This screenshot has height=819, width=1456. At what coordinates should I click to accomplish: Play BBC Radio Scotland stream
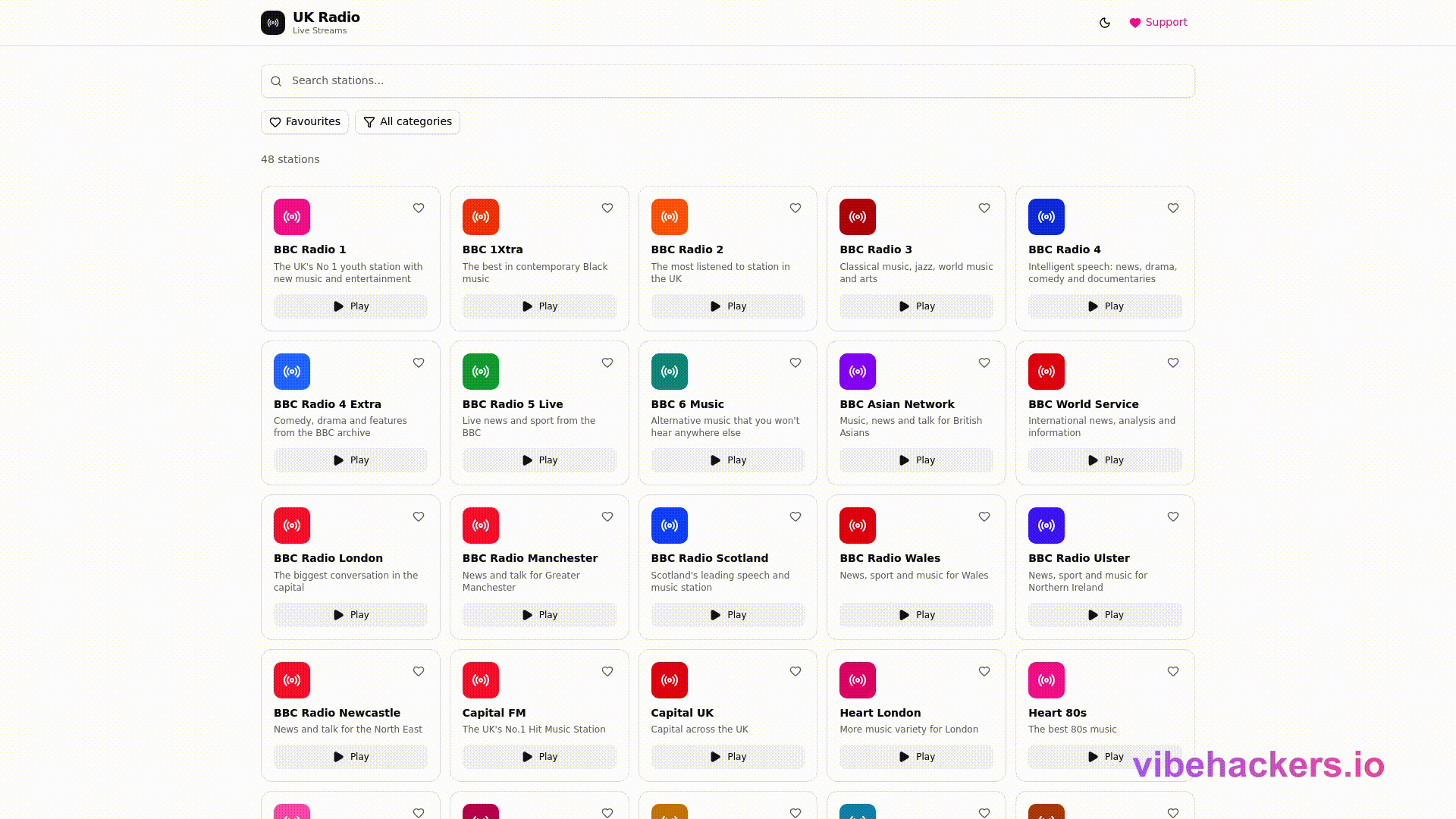pos(727,615)
